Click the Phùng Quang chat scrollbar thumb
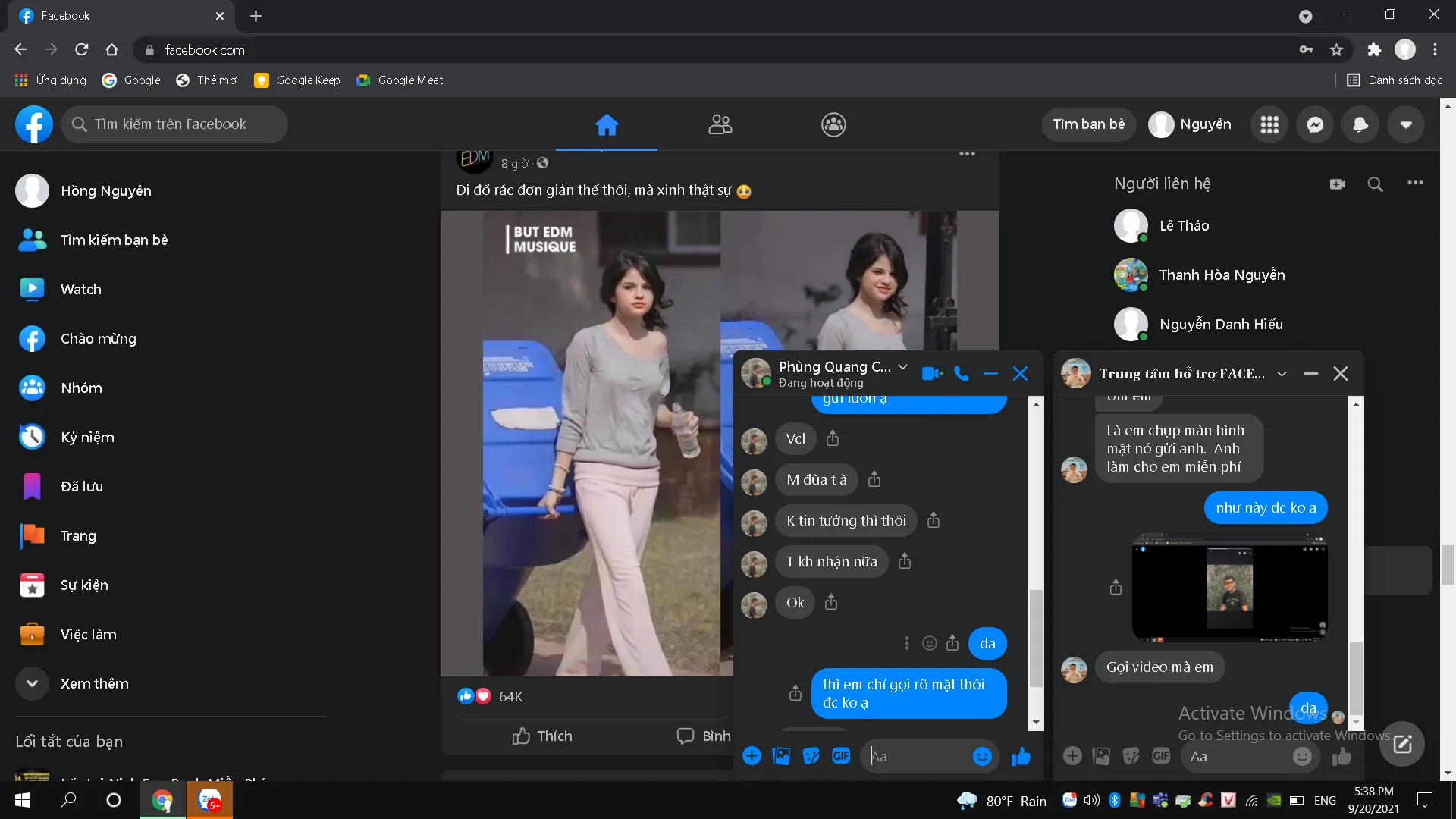Image resolution: width=1456 pixels, height=819 pixels. (1036, 637)
